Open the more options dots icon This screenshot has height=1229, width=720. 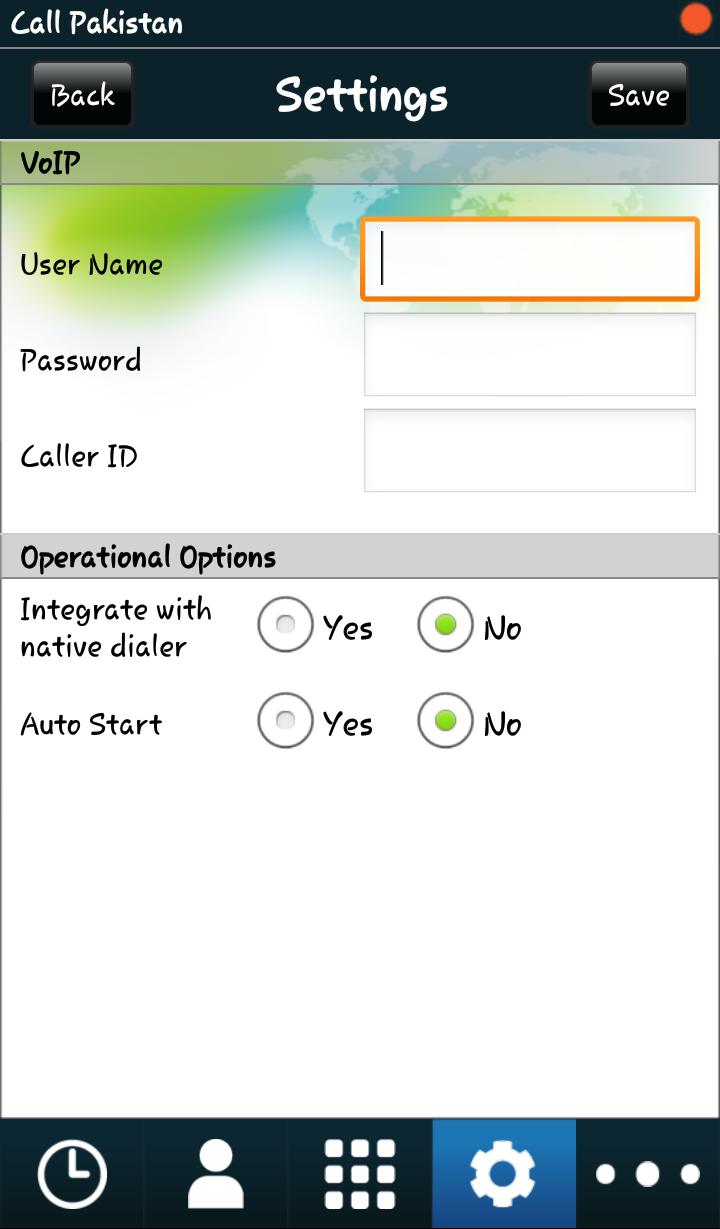pos(647,1173)
